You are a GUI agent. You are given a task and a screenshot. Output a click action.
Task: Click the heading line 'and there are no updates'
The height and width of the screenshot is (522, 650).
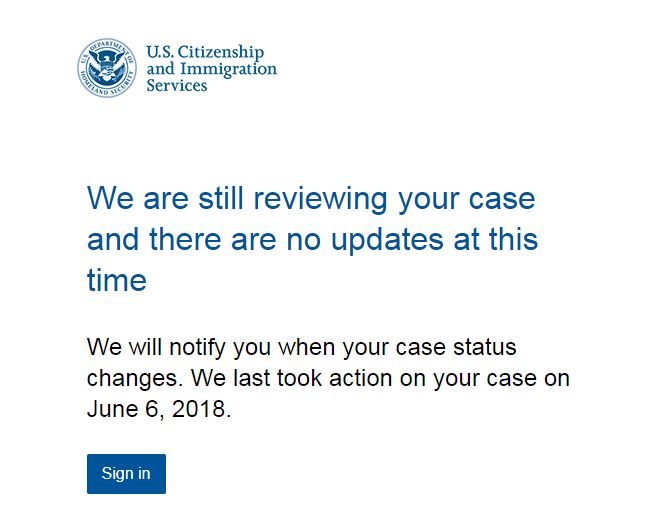(x=265, y=240)
